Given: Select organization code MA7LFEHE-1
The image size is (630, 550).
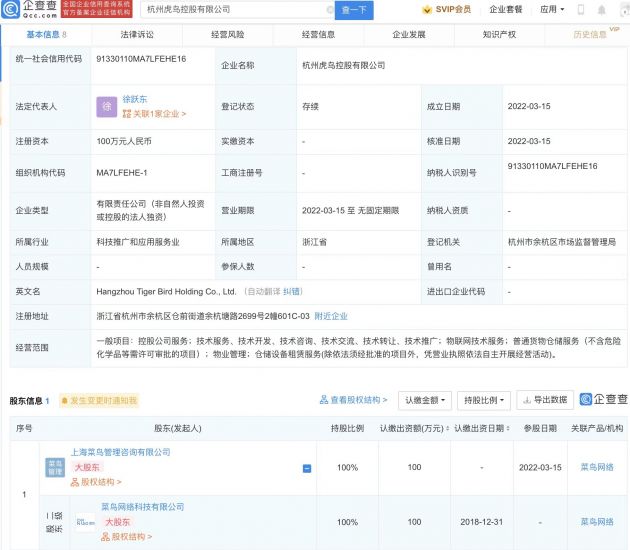Looking at the screenshot, I should click(122, 173).
